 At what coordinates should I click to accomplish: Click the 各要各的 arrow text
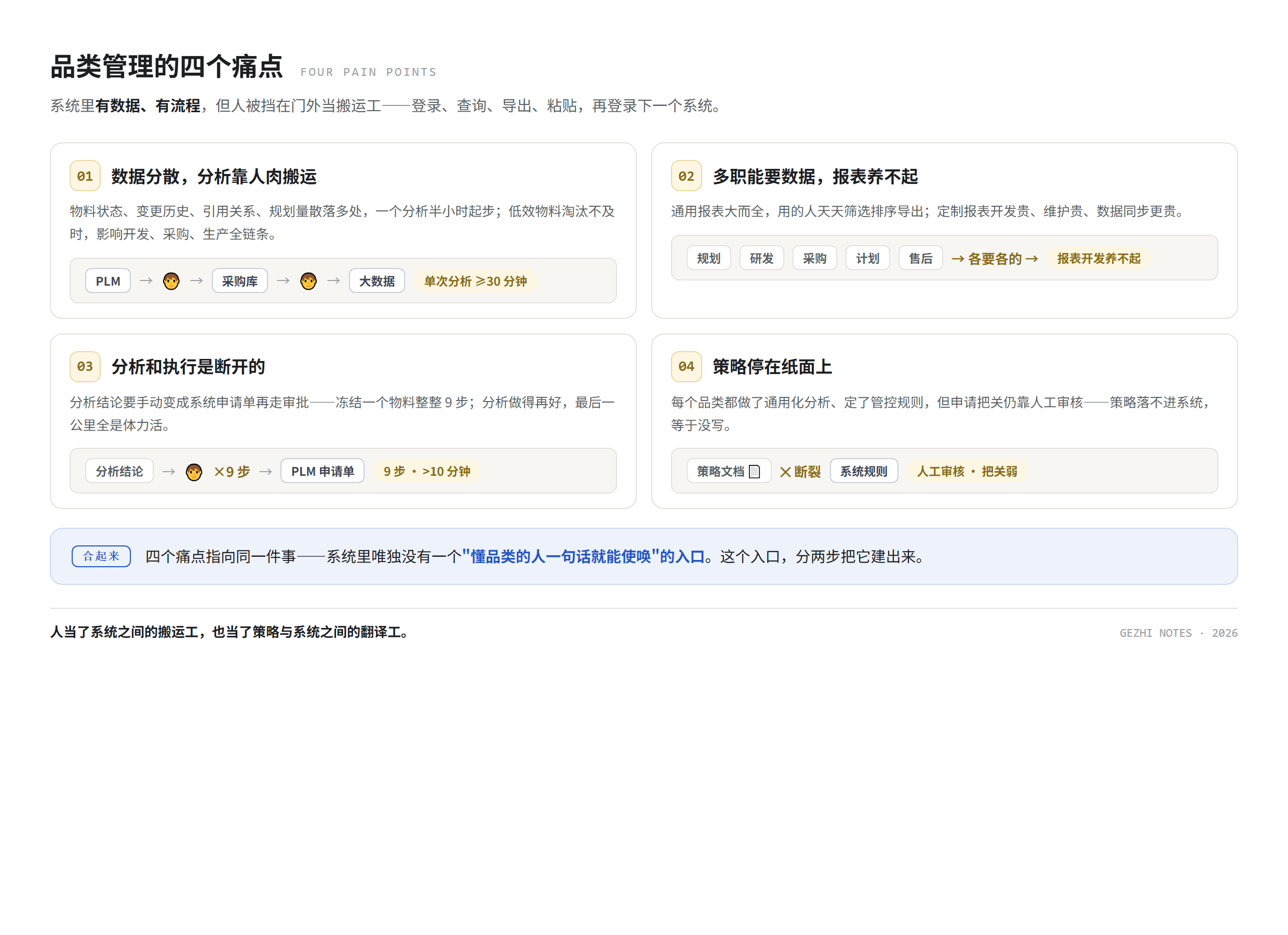point(995,259)
